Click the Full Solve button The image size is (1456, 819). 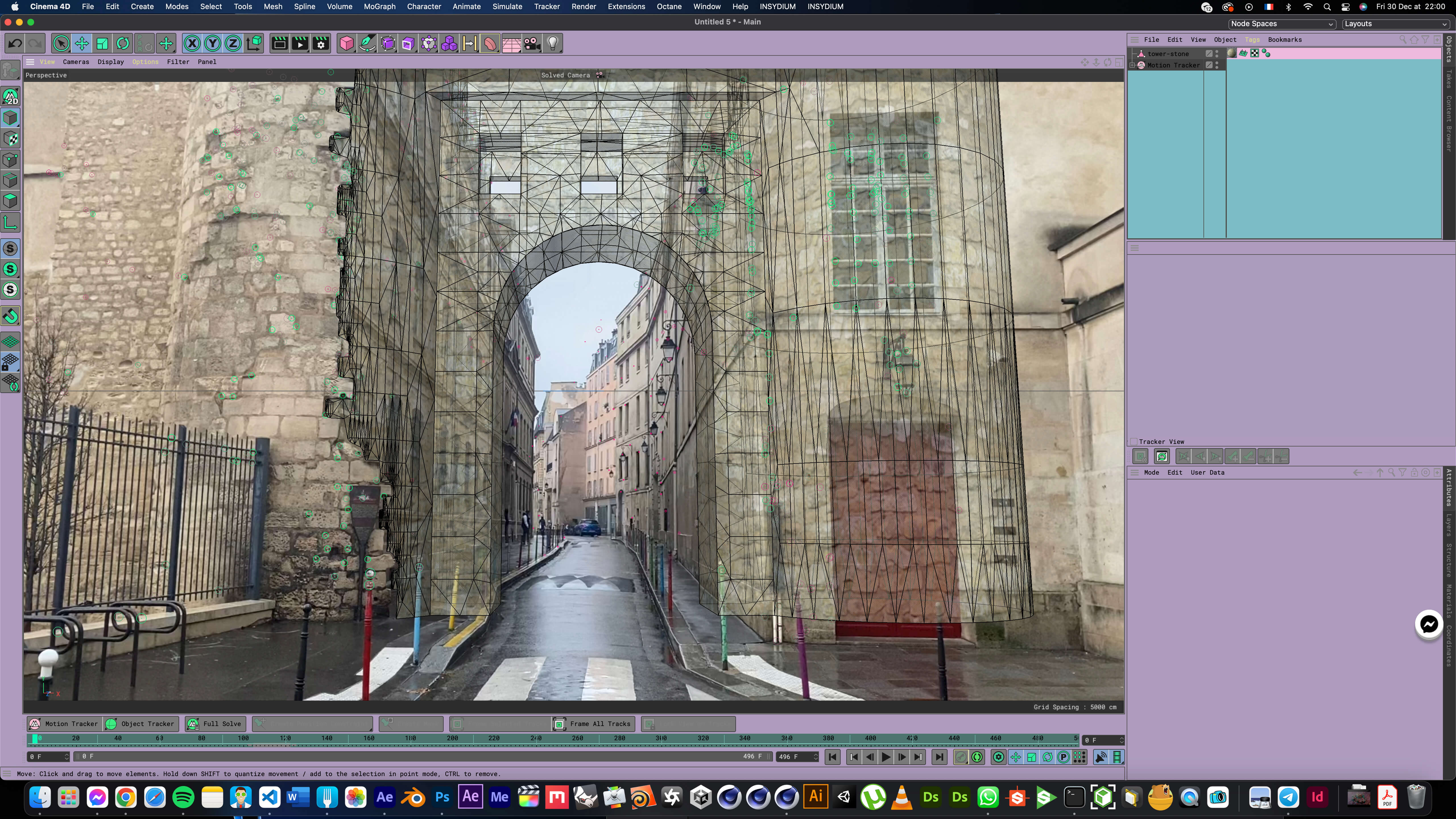click(x=215, y=724)
